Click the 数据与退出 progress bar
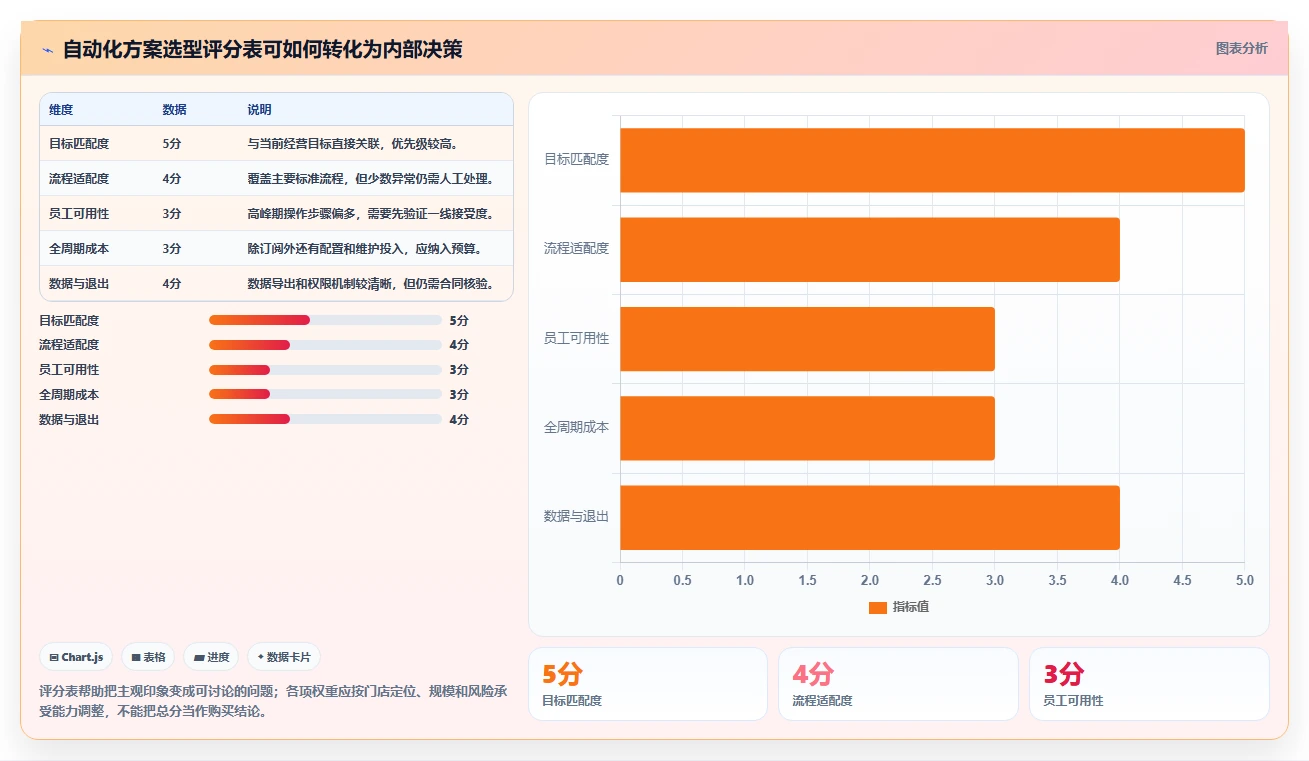The width and height of the screenshot is (1309, 761). 325,419
